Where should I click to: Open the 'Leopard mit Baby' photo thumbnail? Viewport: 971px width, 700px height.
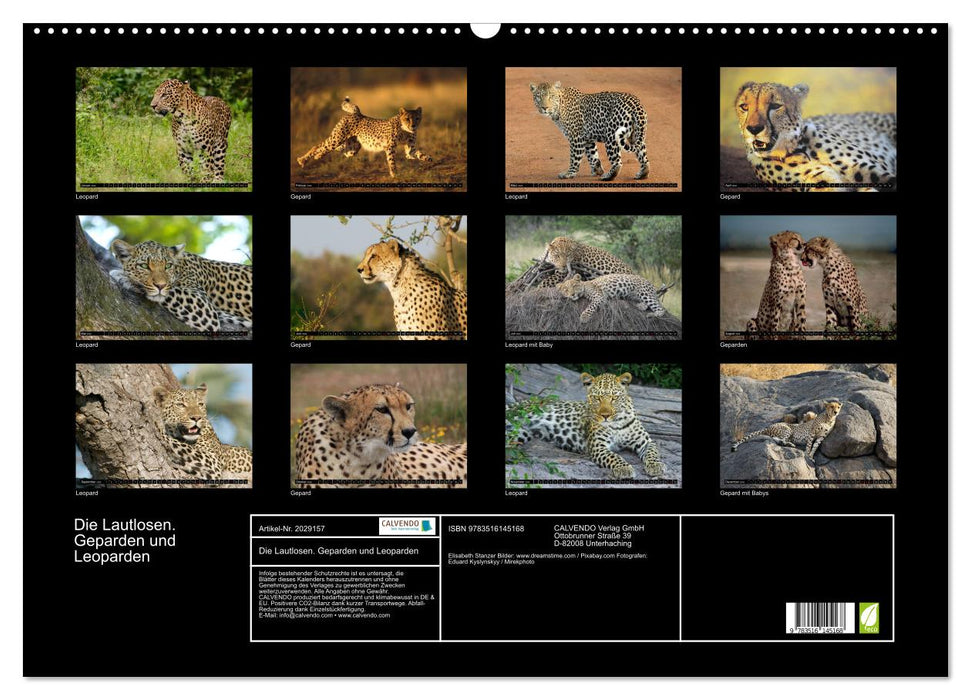pos(590,273)
